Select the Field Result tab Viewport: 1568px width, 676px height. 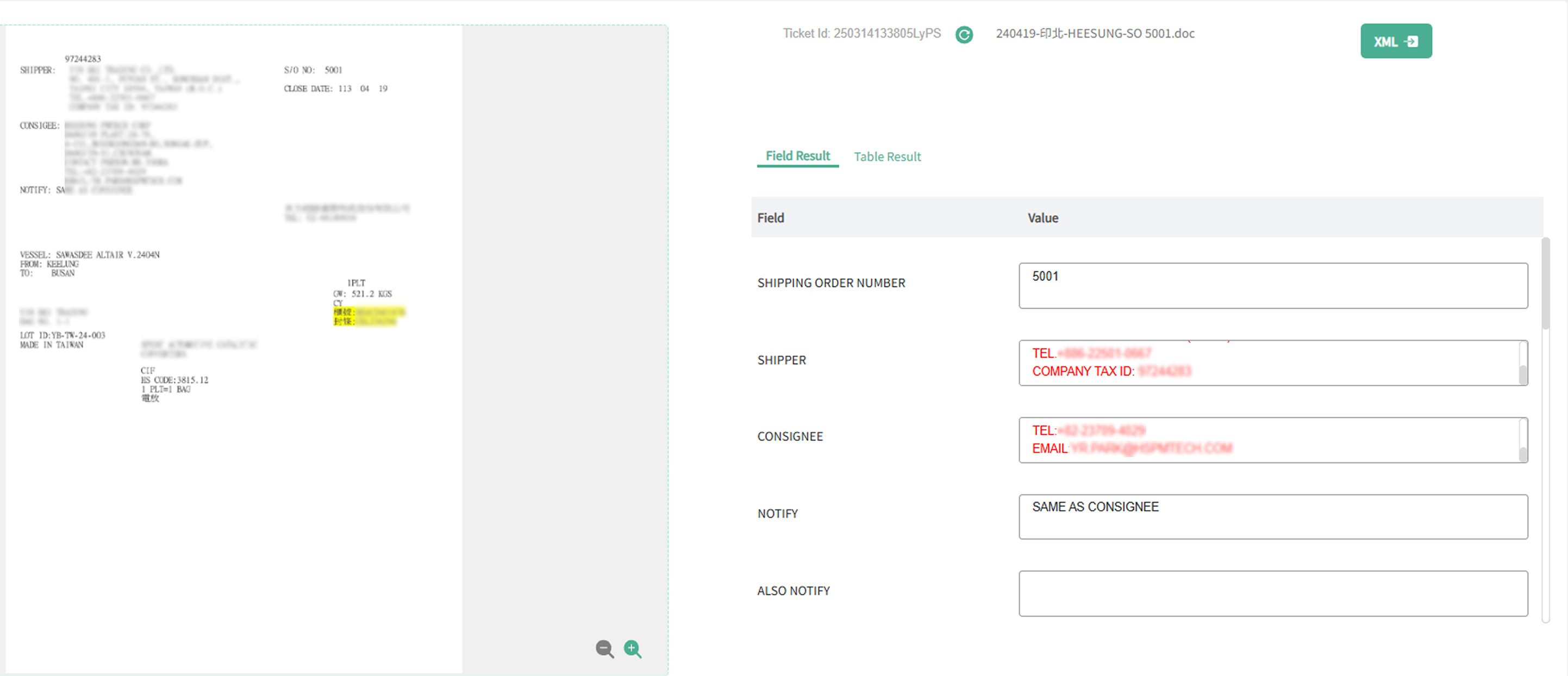click(x=797, y=157)
